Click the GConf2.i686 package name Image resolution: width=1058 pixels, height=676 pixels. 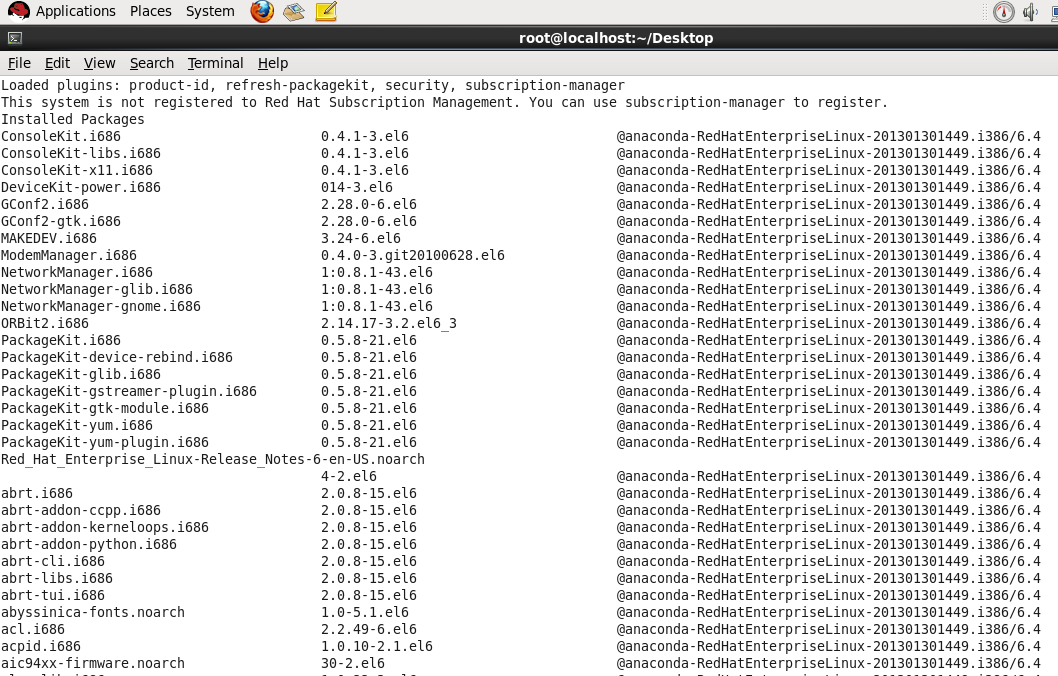point(45,204)
